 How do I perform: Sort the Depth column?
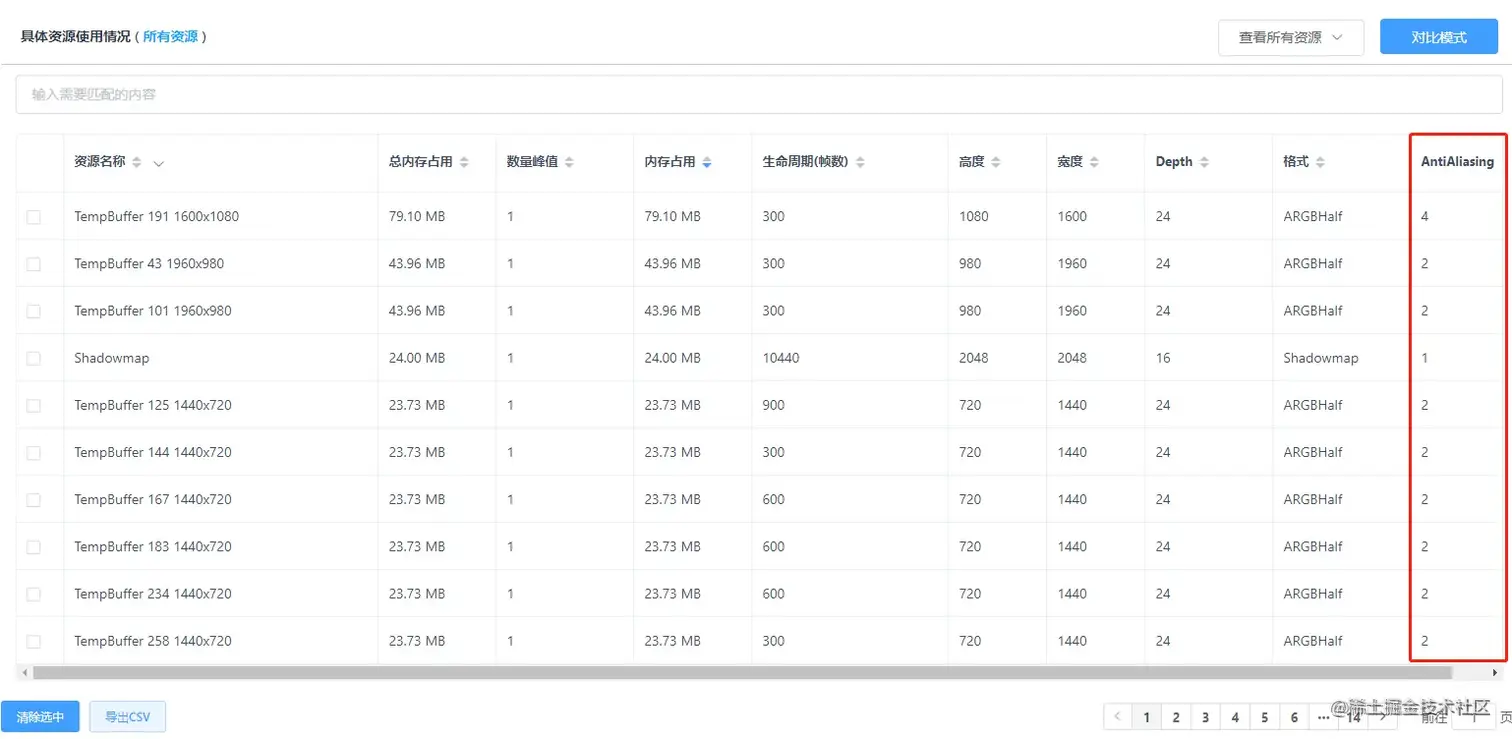[x=1207, y=161]
